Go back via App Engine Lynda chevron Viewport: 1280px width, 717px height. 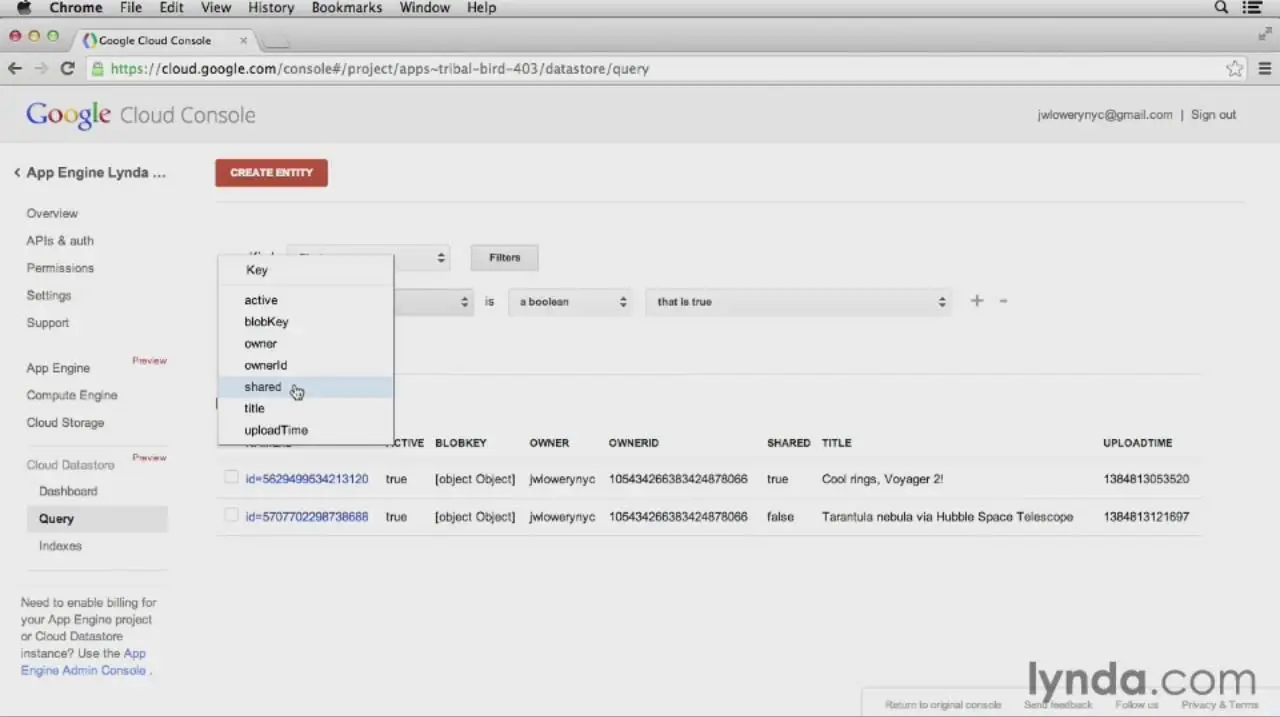(17, 172)
